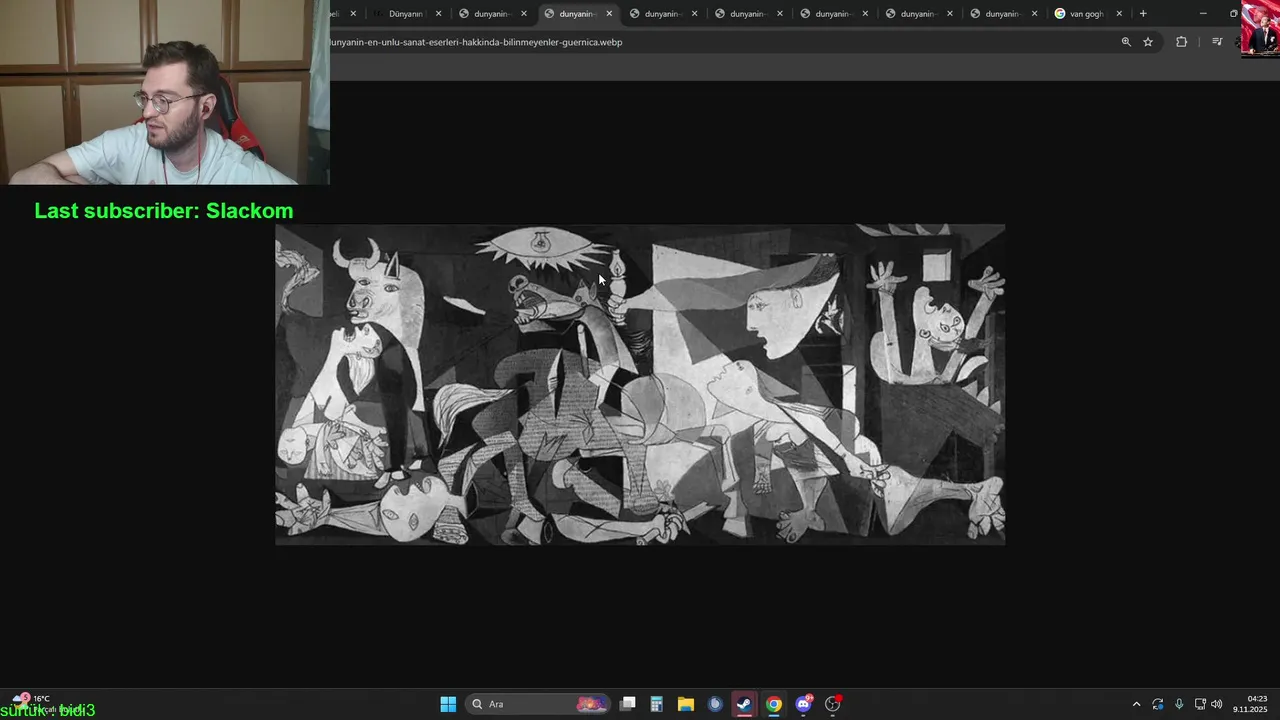The width and height of the screenshot is (1280, 720).
Task: Open the Chrome extensions puzzle icon
Action: click(x=1181, y=42)
